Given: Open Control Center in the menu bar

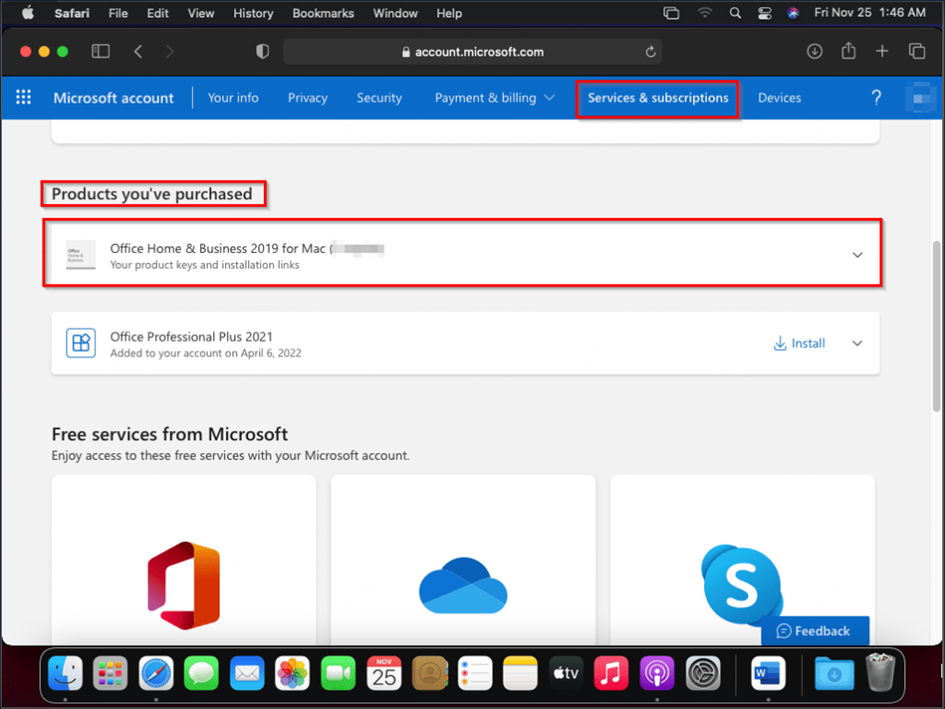Looking at the screenshot, I should 764,13.
